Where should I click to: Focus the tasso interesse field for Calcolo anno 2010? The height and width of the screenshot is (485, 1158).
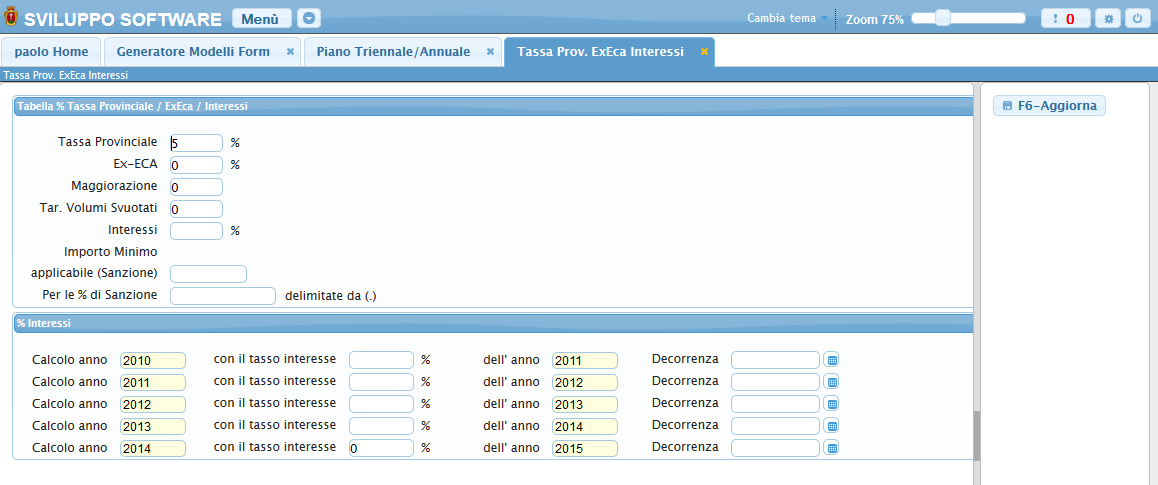(381, 360)
